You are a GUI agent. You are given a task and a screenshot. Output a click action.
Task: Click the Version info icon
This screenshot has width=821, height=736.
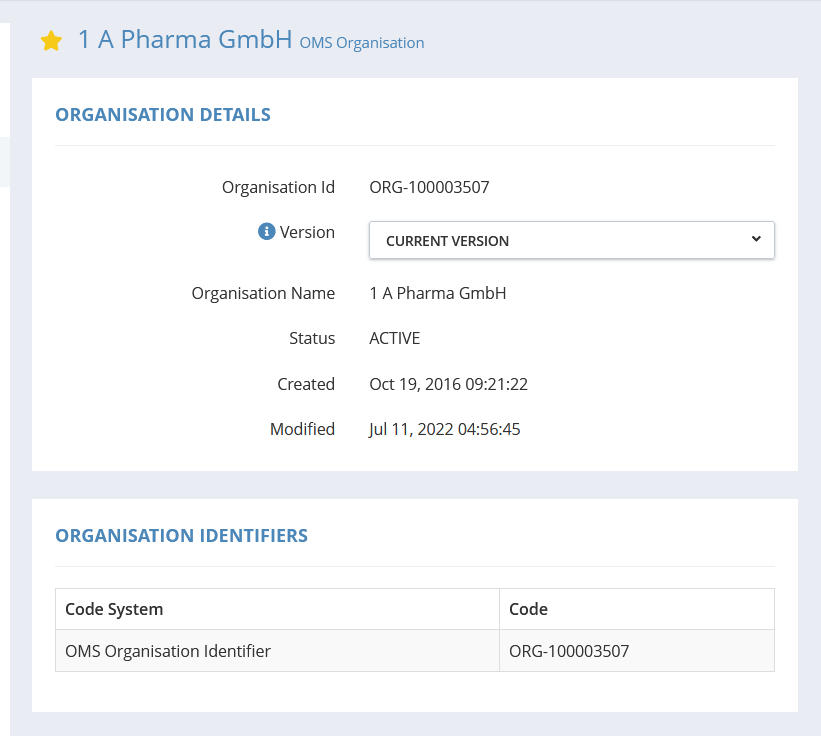point(266,232)
